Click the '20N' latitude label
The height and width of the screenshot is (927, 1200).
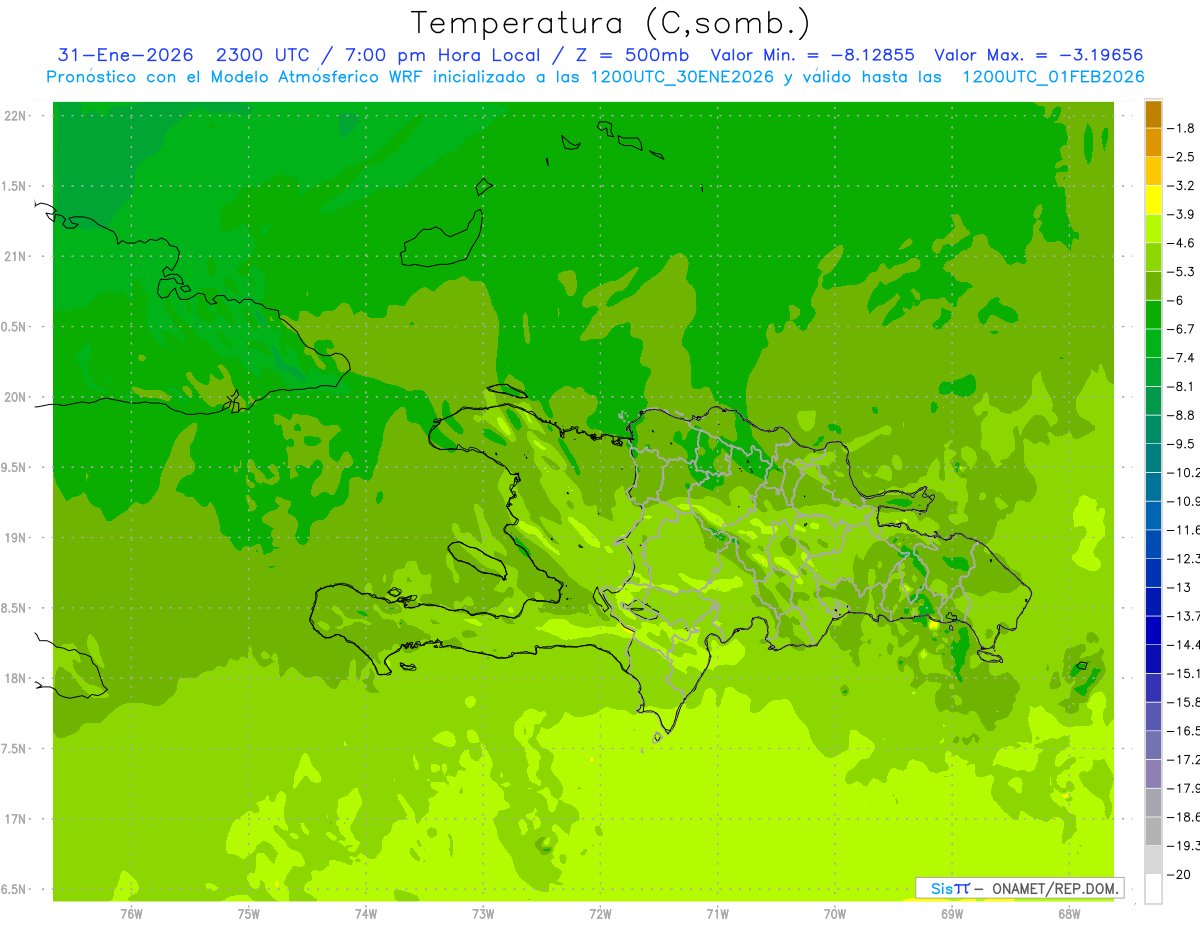click(x=15, y=397)
